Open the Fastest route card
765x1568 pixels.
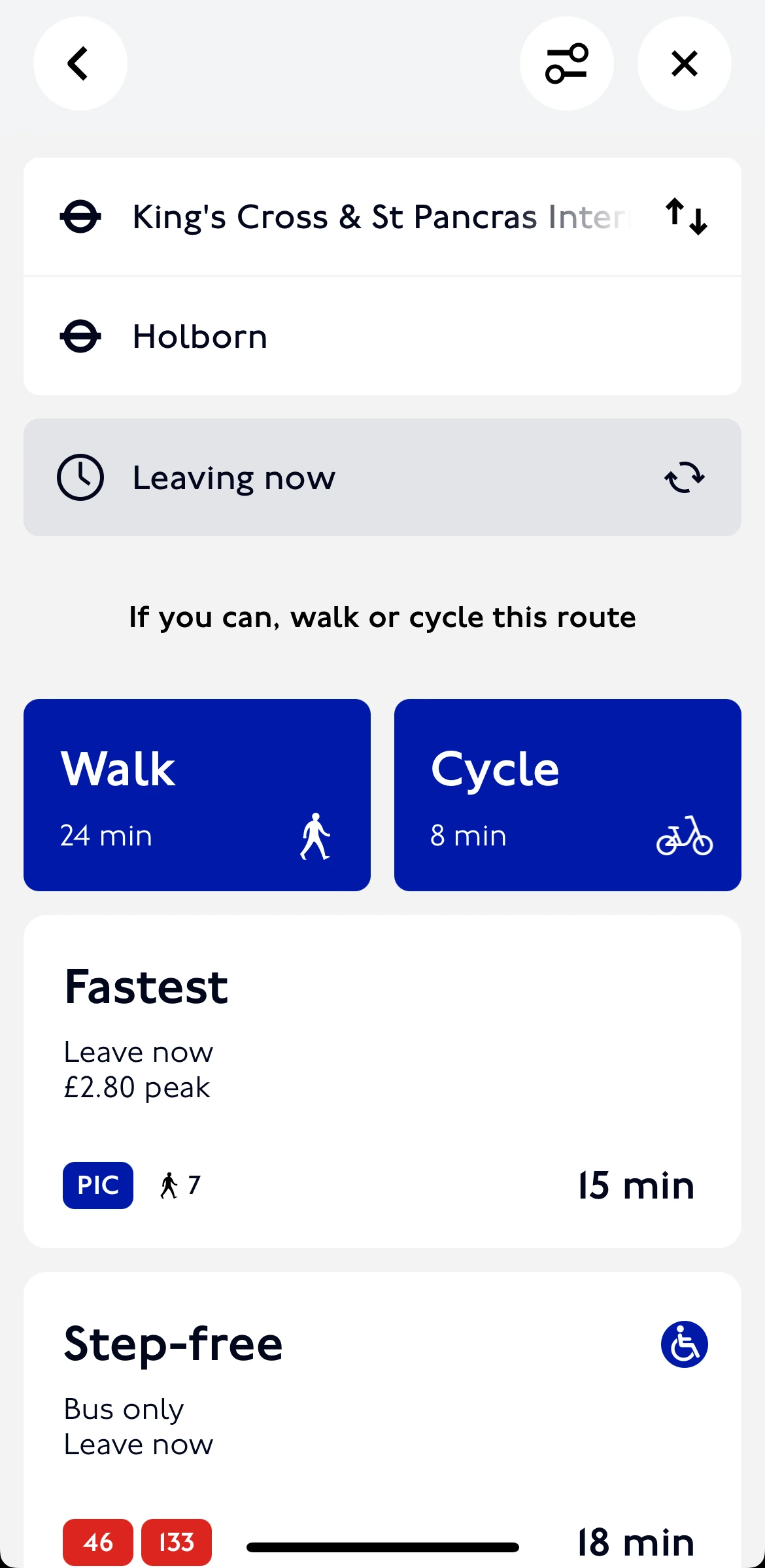click(382, 1046)
